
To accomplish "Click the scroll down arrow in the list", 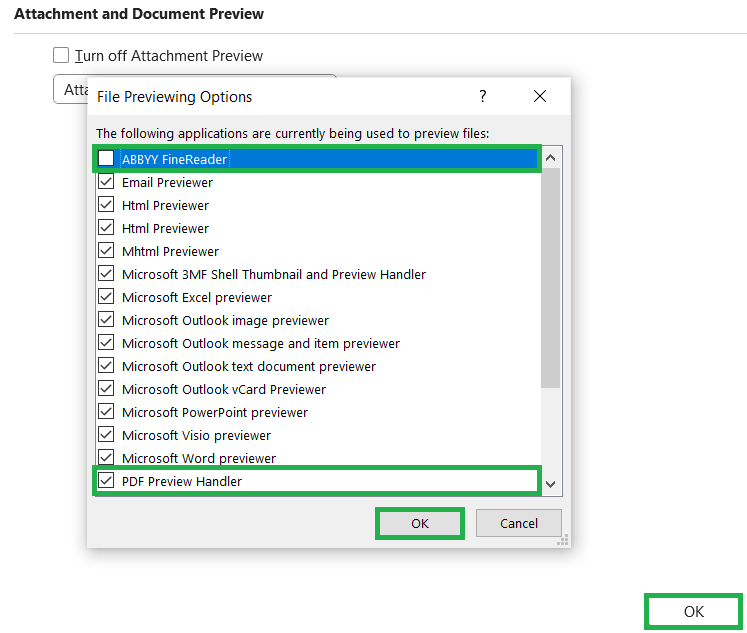I will (x=551, y=484).
